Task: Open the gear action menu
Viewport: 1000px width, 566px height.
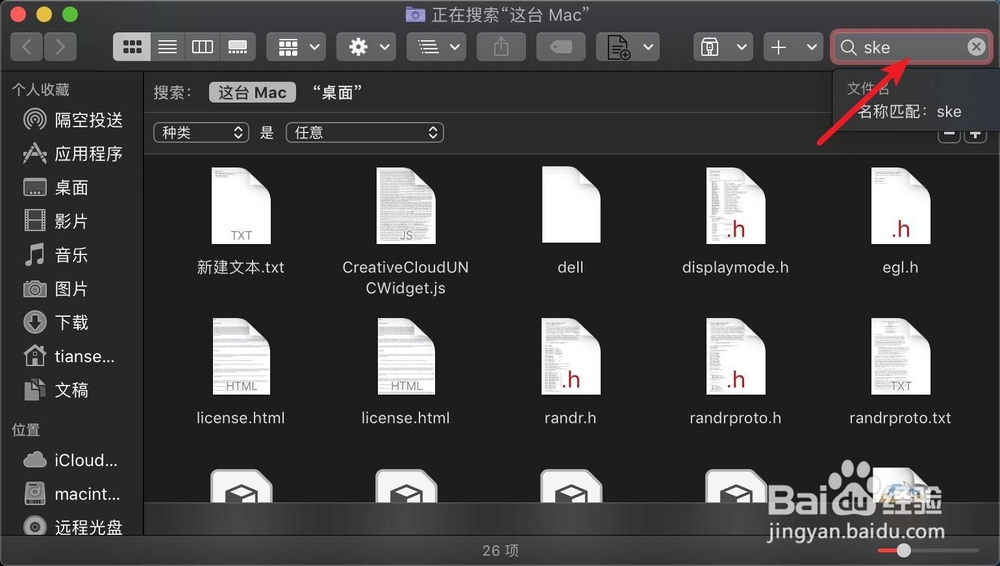Action: point(366,47)
